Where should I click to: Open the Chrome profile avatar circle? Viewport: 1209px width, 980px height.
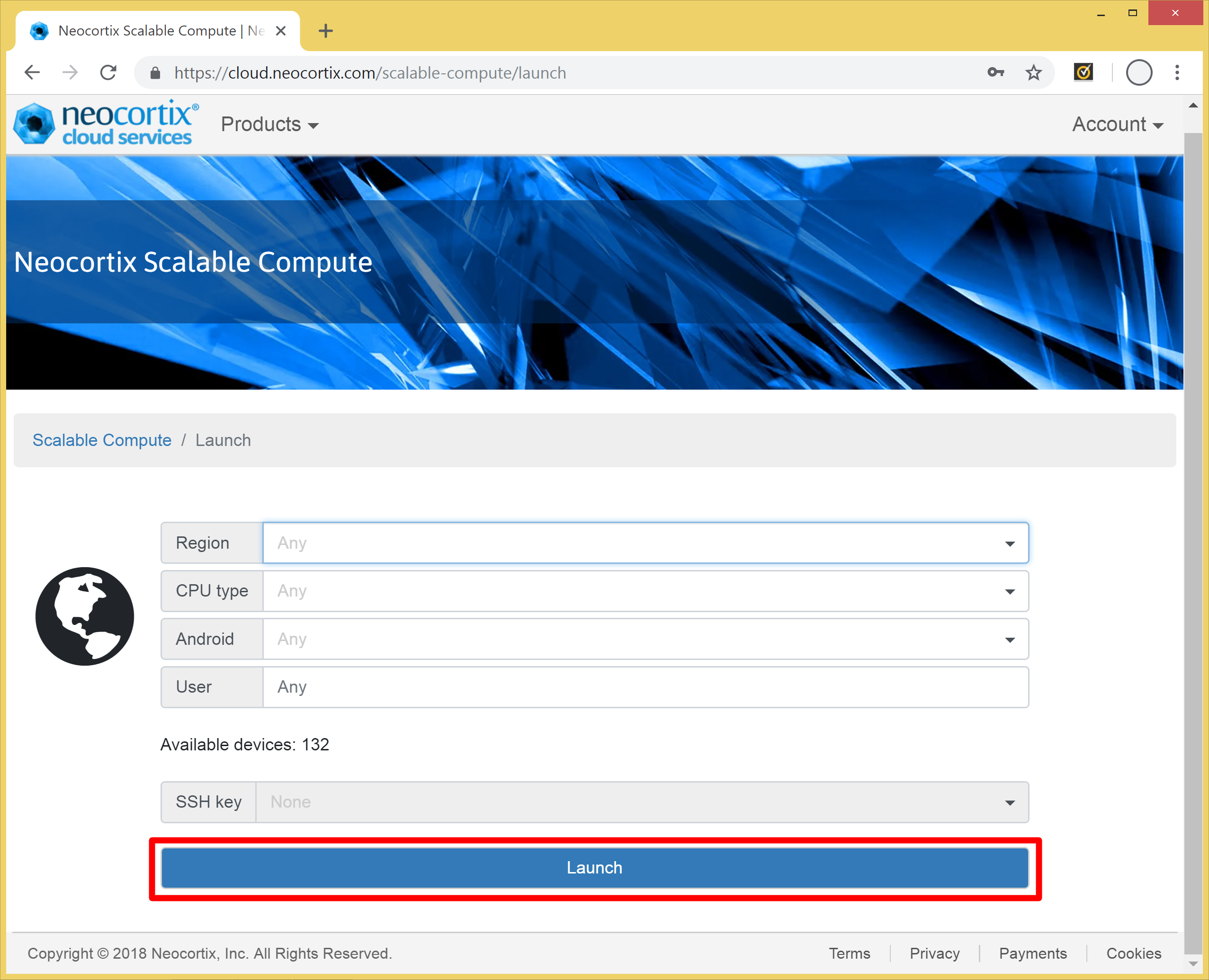tap(1138, 73)
